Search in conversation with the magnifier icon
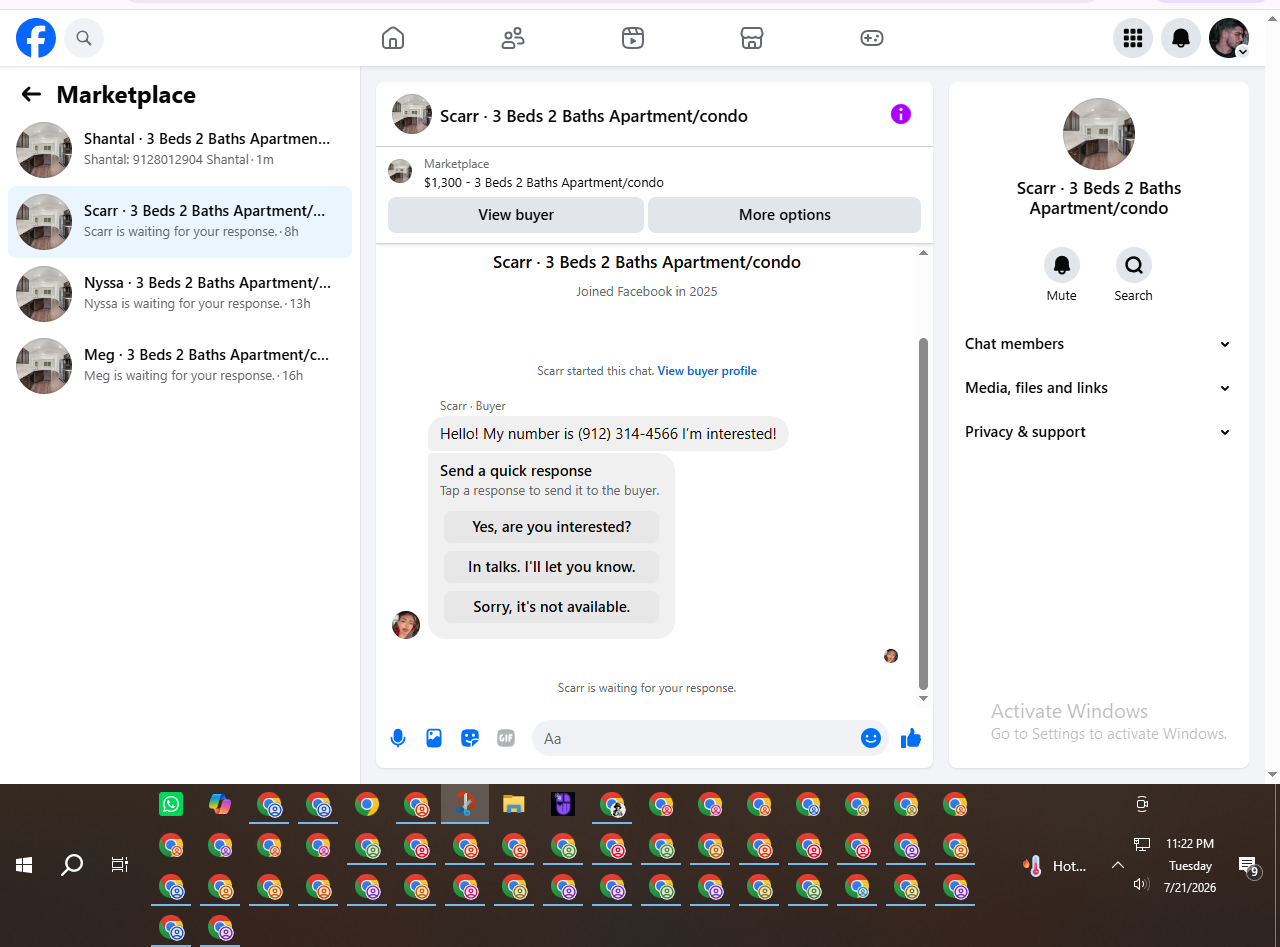Image resolution: width=1280 pixels, height=947 pixels. 1134,265
